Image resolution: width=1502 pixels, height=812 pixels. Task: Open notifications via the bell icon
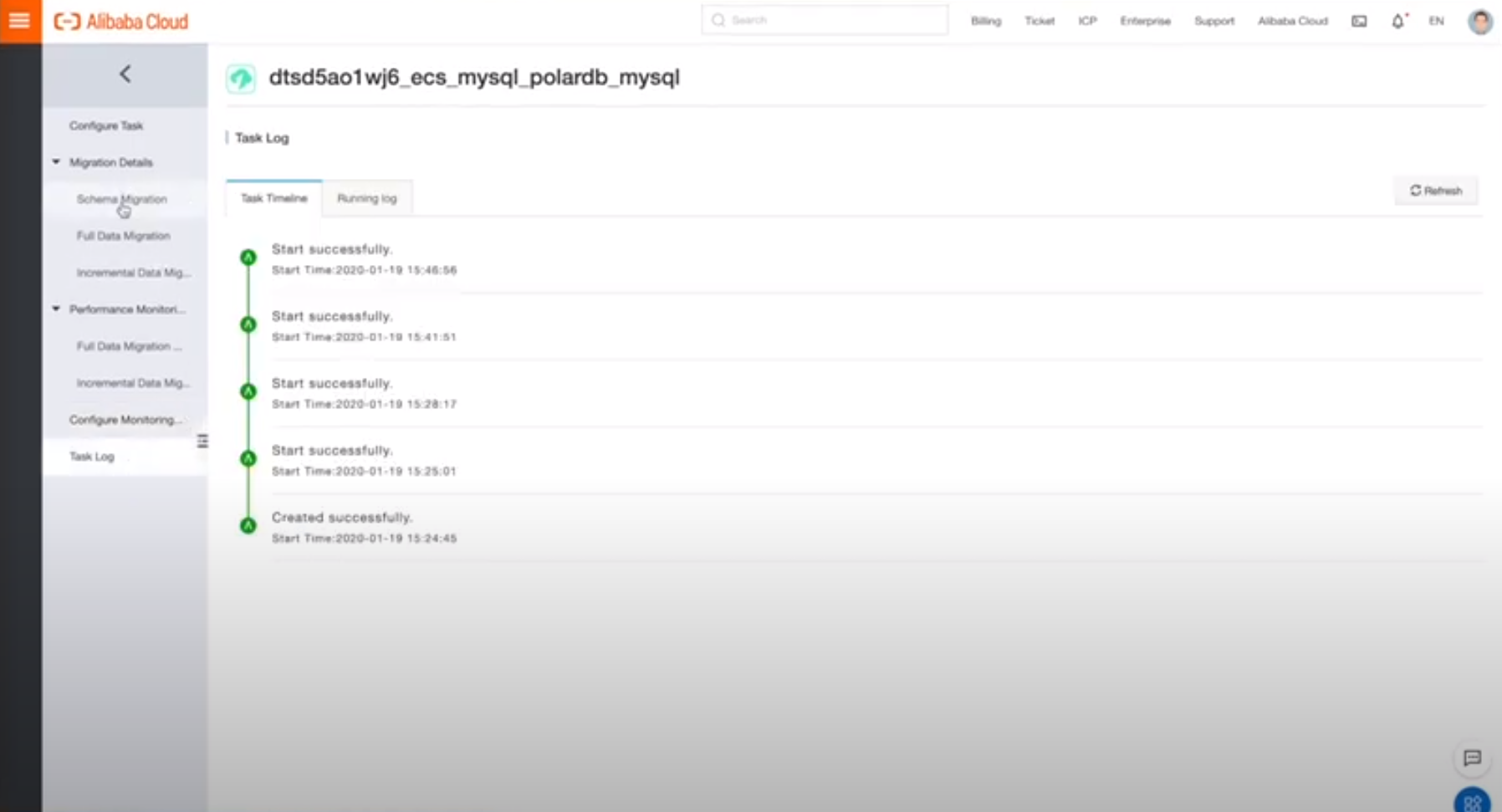(x=1397, y=22)
